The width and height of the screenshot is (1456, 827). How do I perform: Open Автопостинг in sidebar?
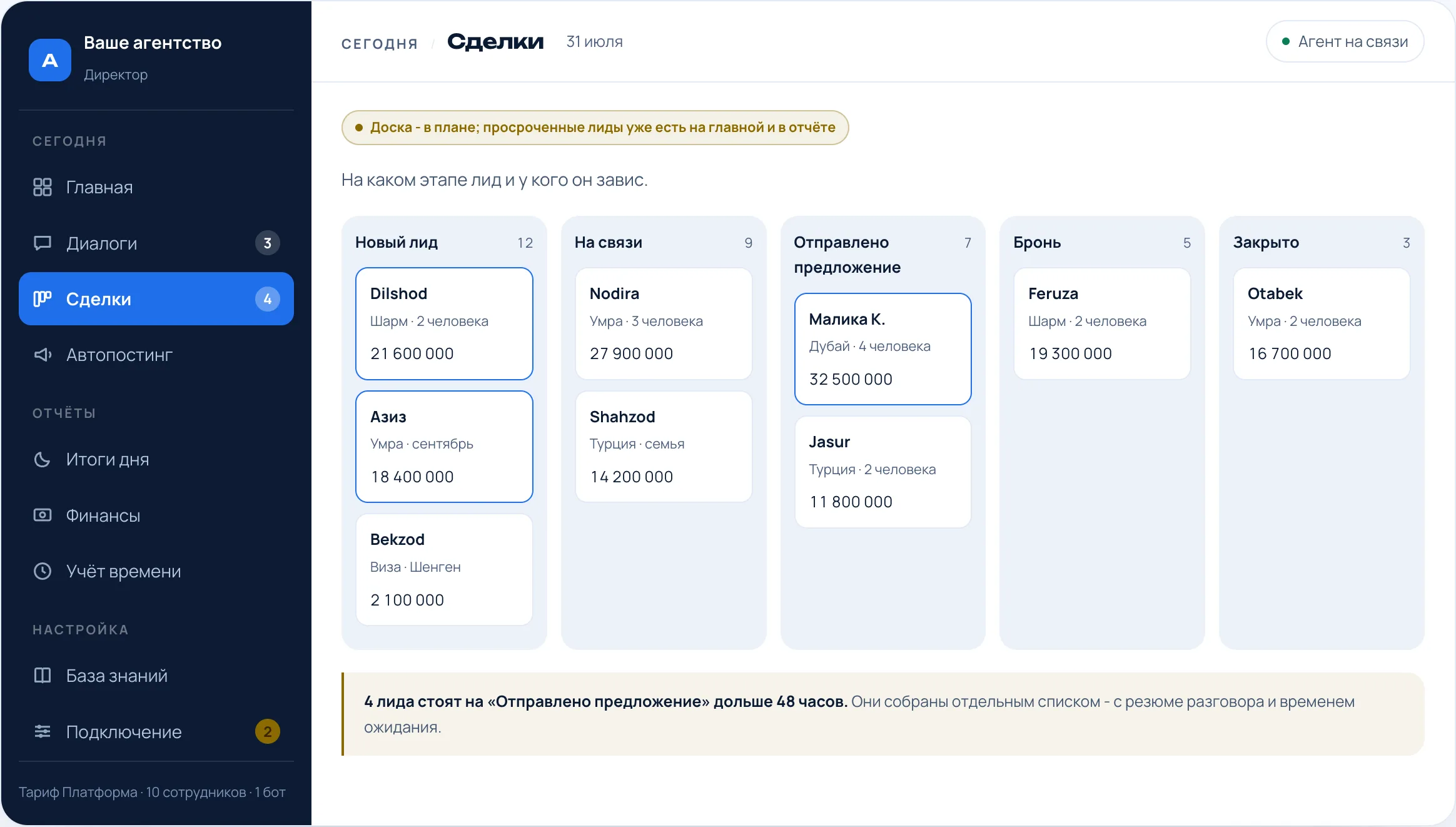(x=156, y=355)
